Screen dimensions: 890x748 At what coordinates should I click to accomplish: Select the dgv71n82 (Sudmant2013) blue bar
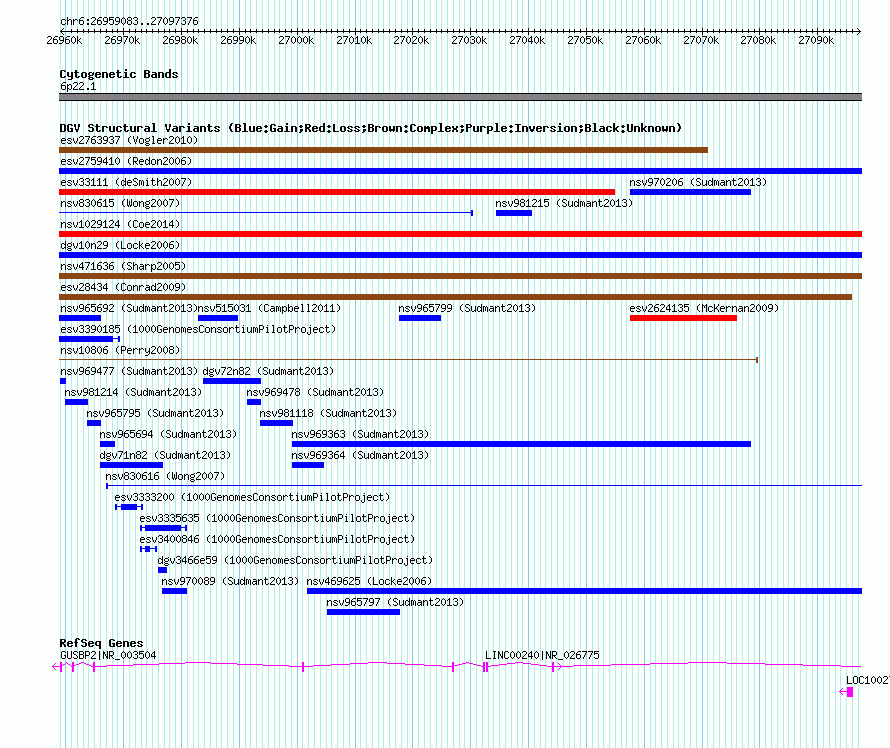[131, 465]
